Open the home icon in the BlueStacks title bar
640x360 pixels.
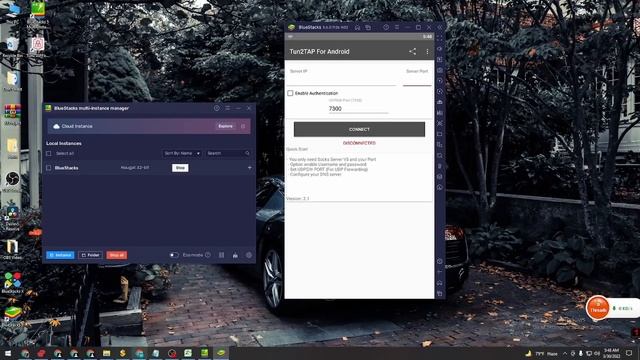pos(358,27)
